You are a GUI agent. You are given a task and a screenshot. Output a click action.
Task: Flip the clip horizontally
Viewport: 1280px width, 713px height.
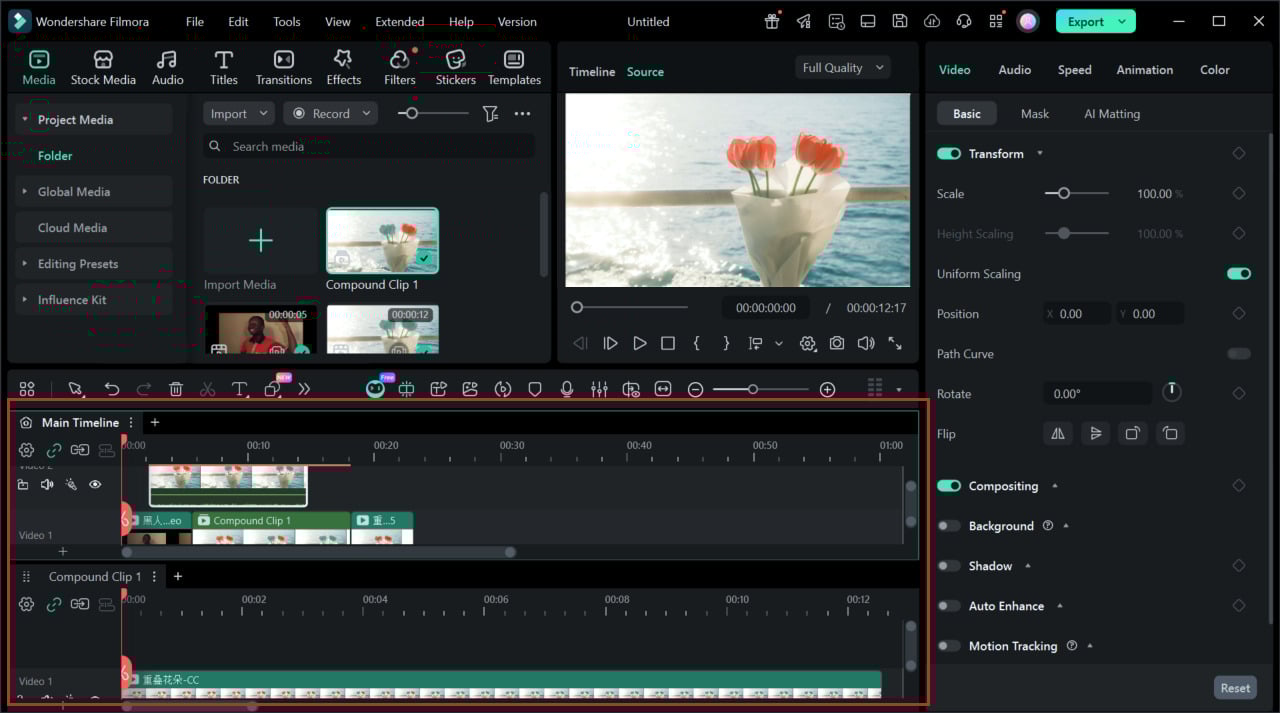(1057, 434)
